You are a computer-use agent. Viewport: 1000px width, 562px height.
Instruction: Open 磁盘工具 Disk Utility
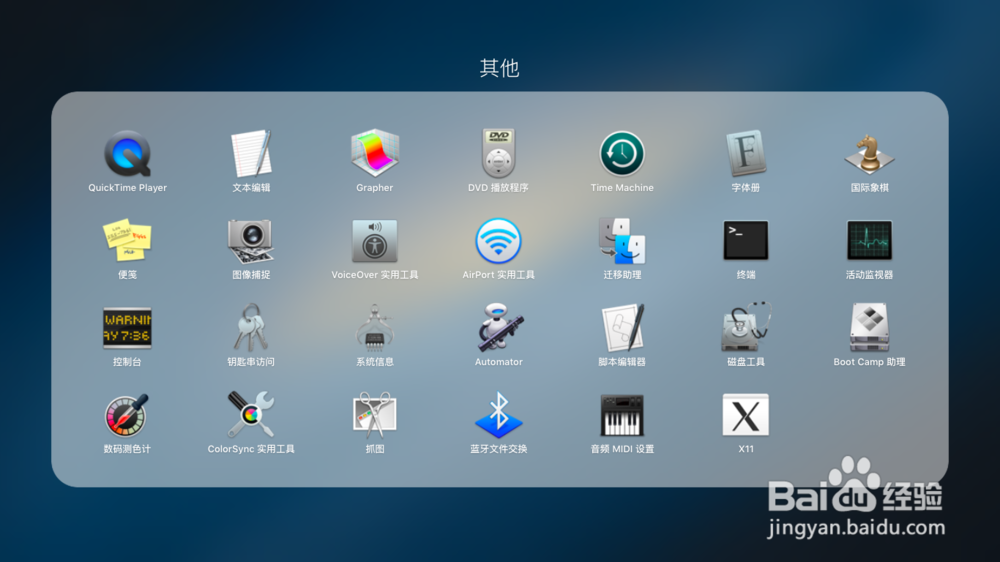click(746, 328)
